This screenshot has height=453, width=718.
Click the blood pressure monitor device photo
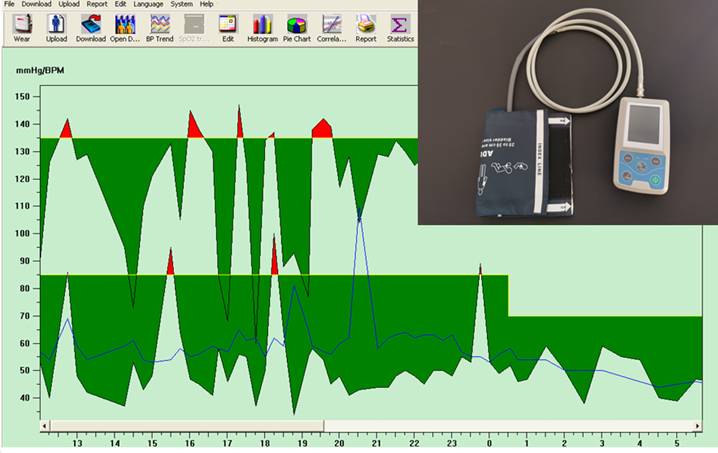(x=566, y=112)
